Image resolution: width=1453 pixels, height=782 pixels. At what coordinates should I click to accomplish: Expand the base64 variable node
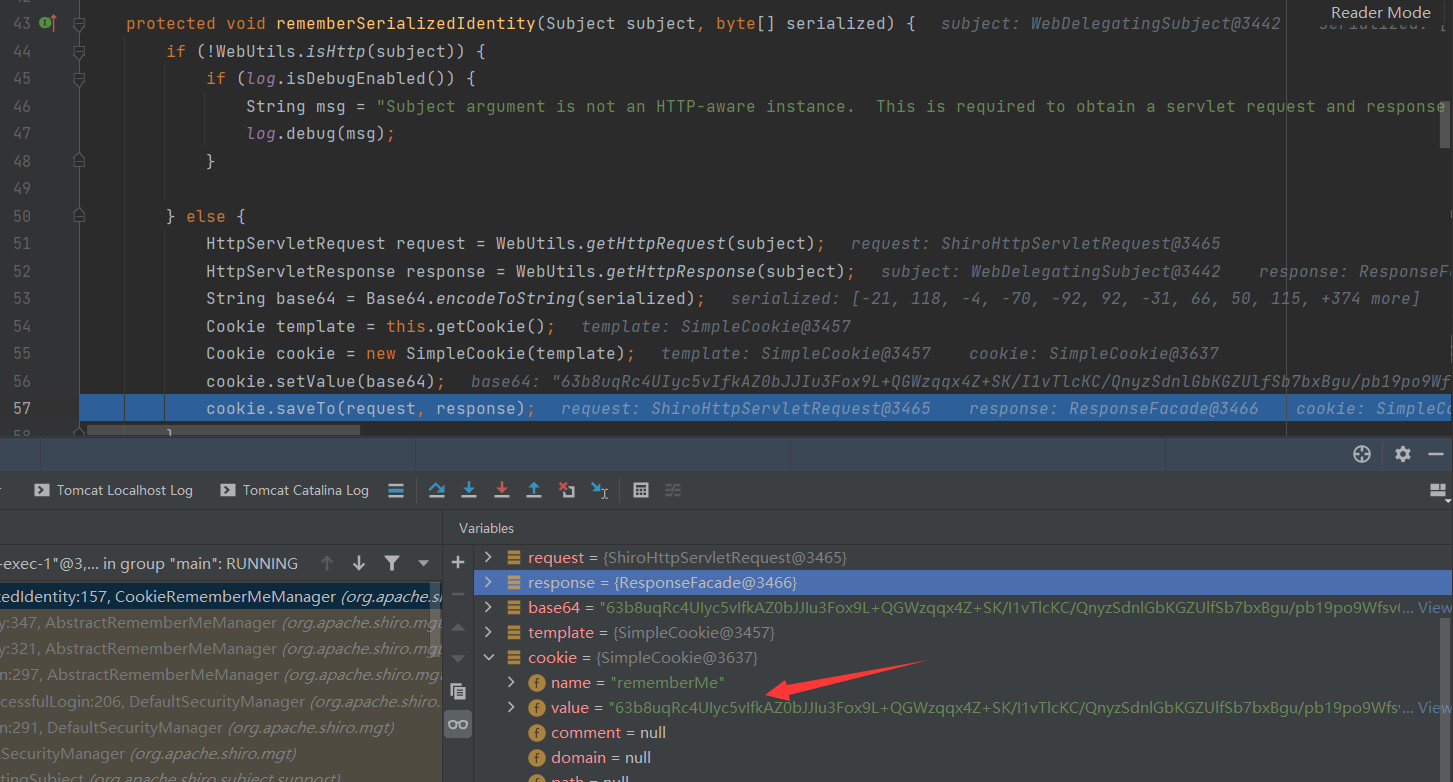pos(488,607)
